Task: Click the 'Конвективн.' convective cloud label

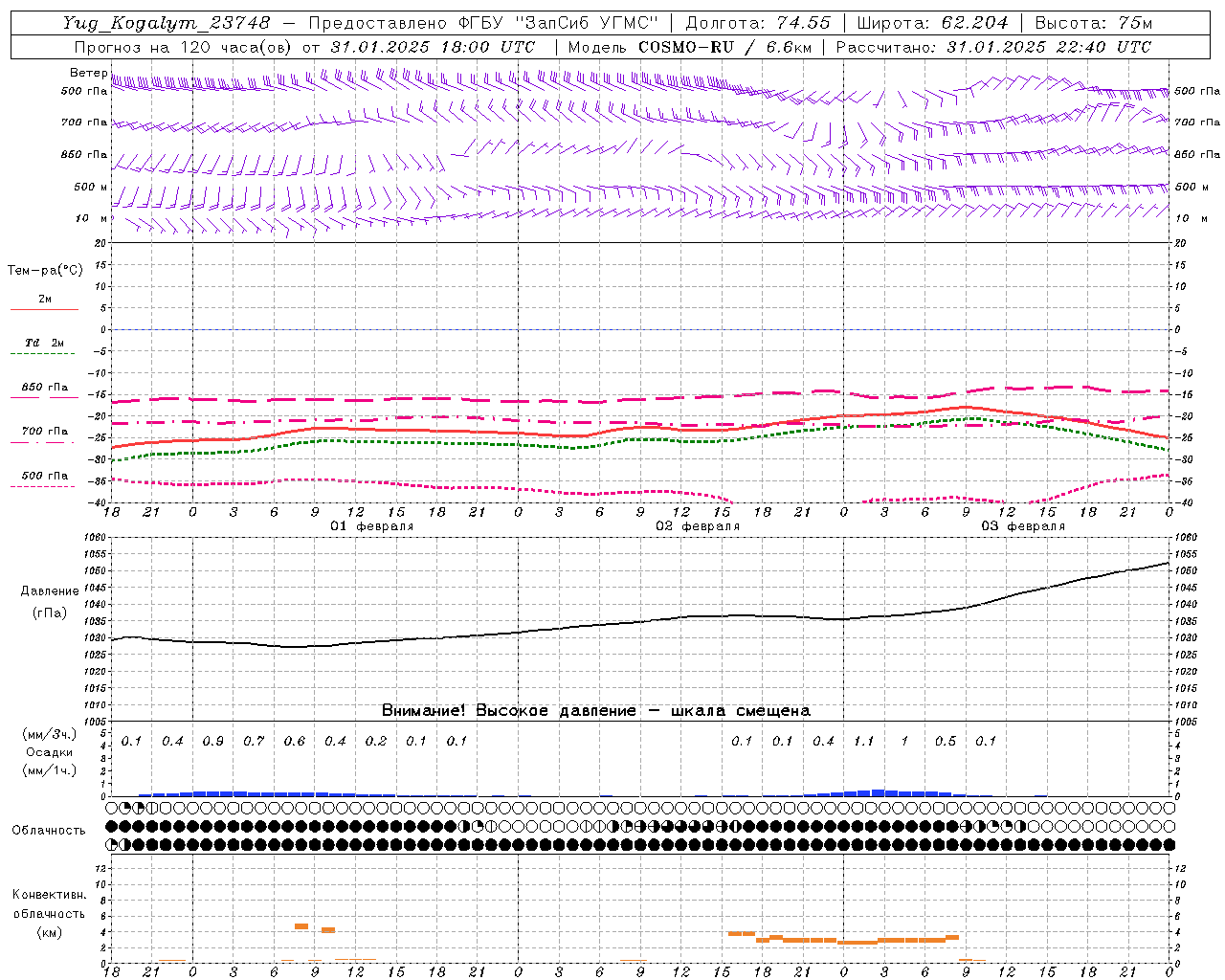Action: tap(49, 895)
